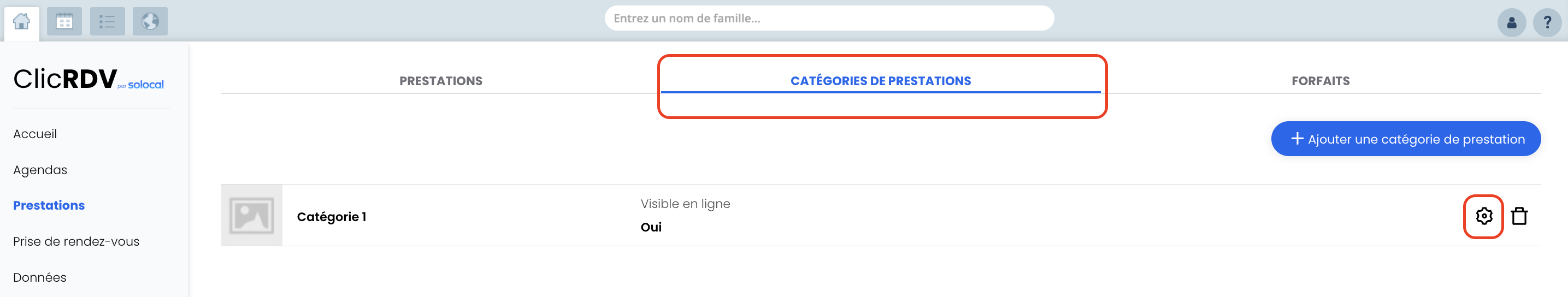The image size is (1568, 297).
Task: Switch to the FORFAITS tab
Action: [x=1321, y=81]
